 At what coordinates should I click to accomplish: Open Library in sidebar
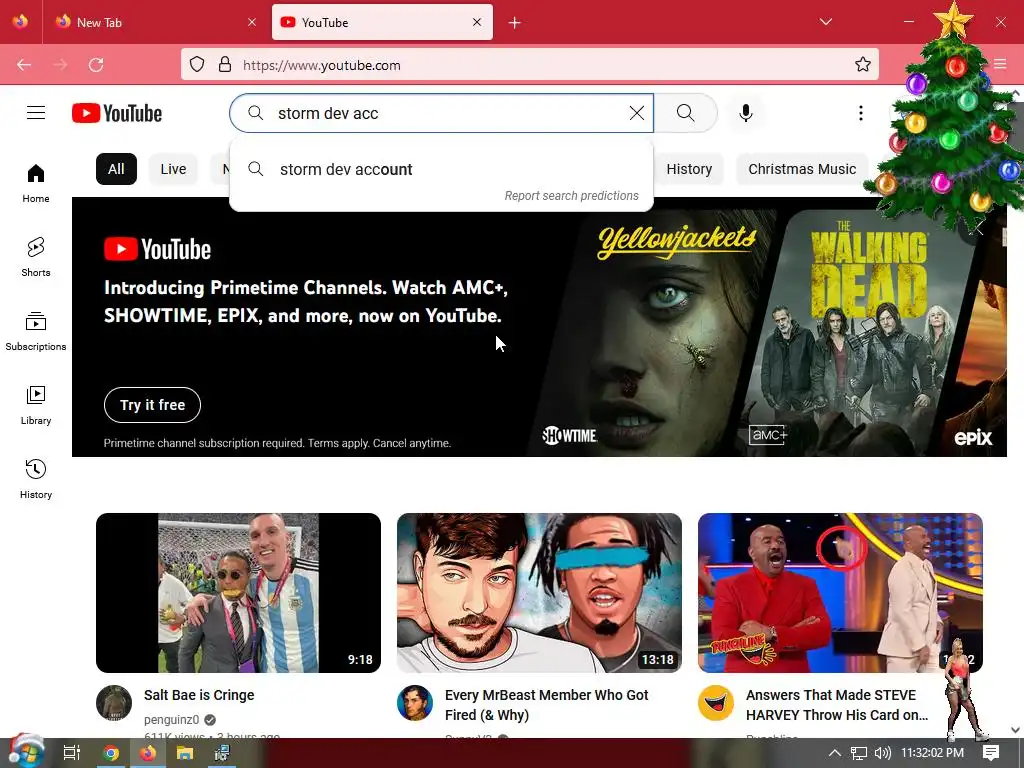pyautogui.click(x=36, y=406)
